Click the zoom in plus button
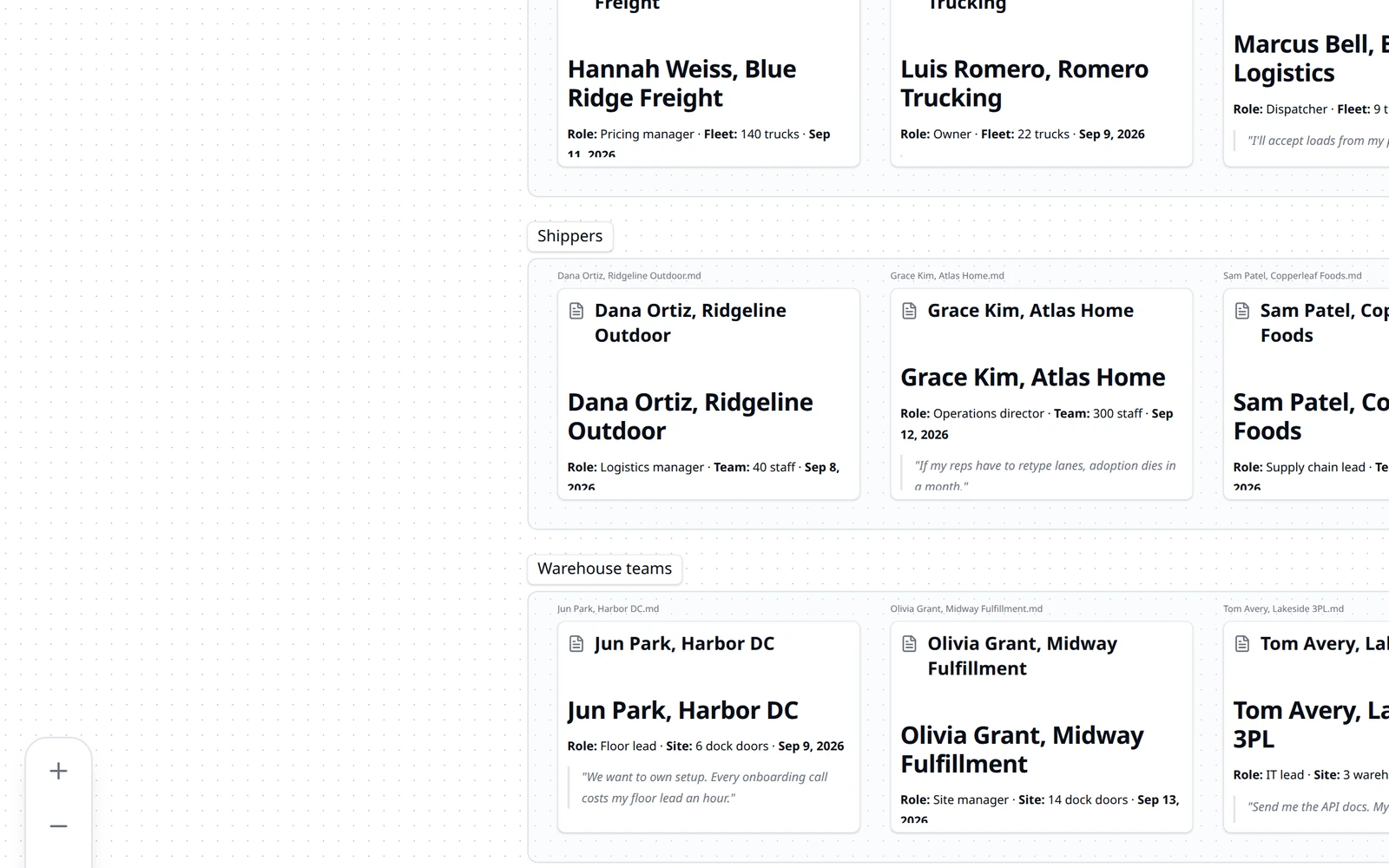This screenshot has width=1389, height=868. (58, 771)
